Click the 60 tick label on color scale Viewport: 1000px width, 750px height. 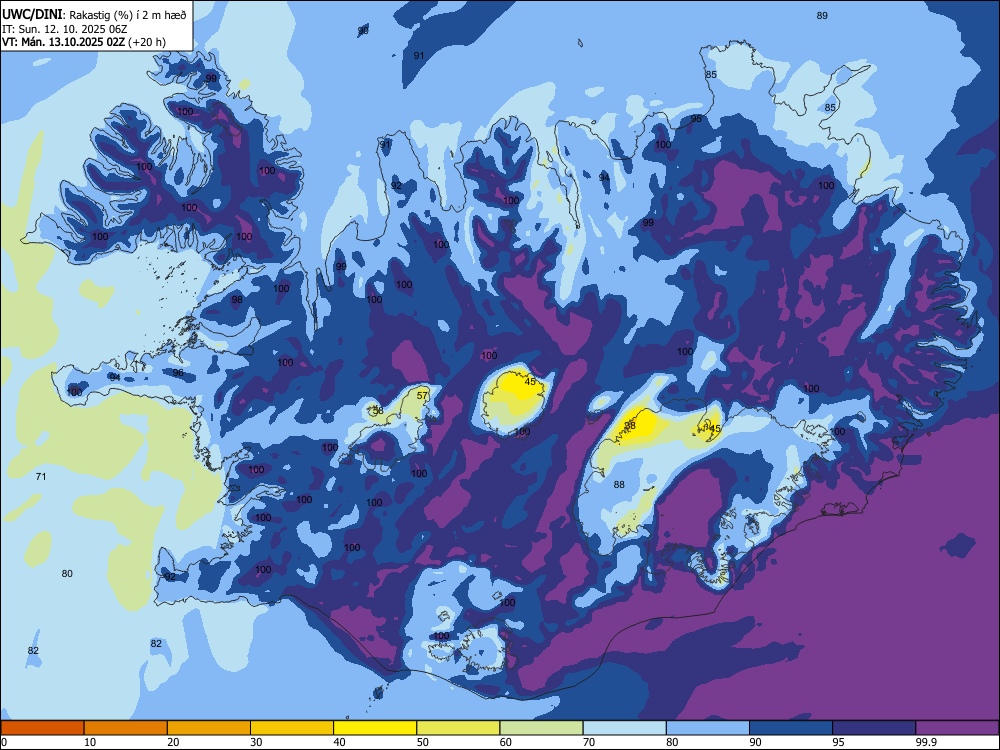tap(506, 742)
